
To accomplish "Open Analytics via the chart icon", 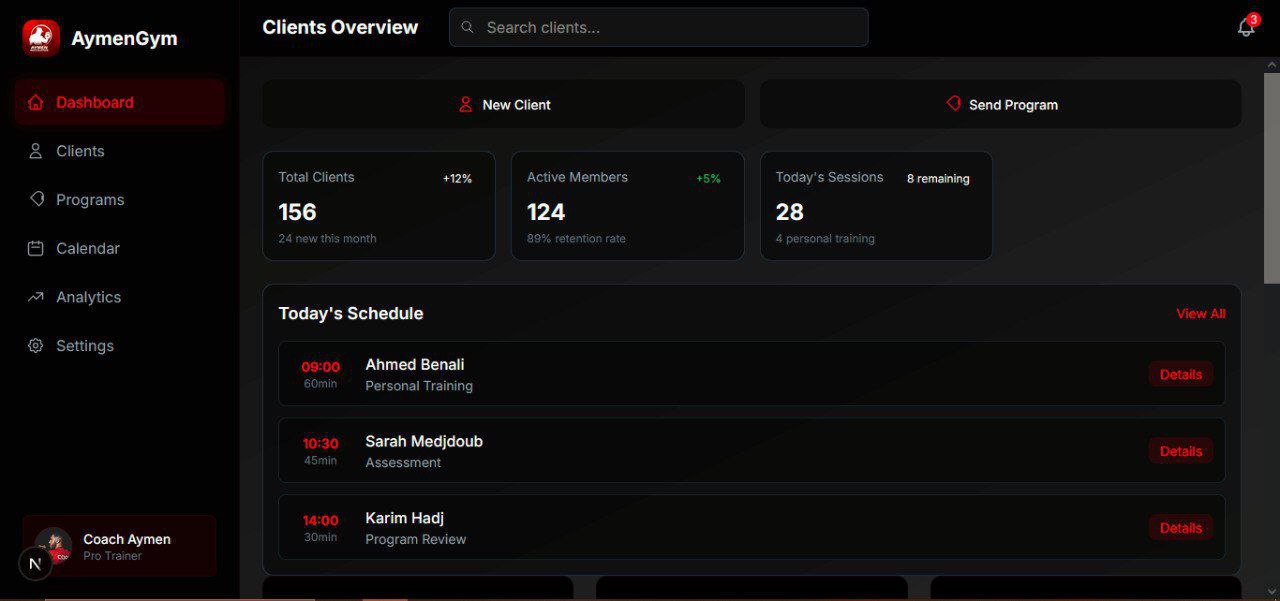I will 35,296.
